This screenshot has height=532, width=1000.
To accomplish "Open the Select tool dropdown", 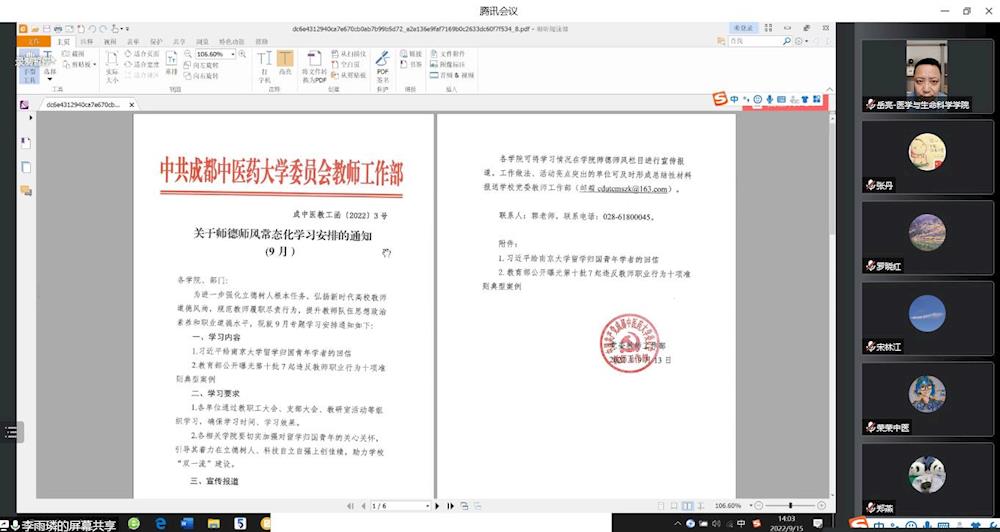I will point(50,79).
